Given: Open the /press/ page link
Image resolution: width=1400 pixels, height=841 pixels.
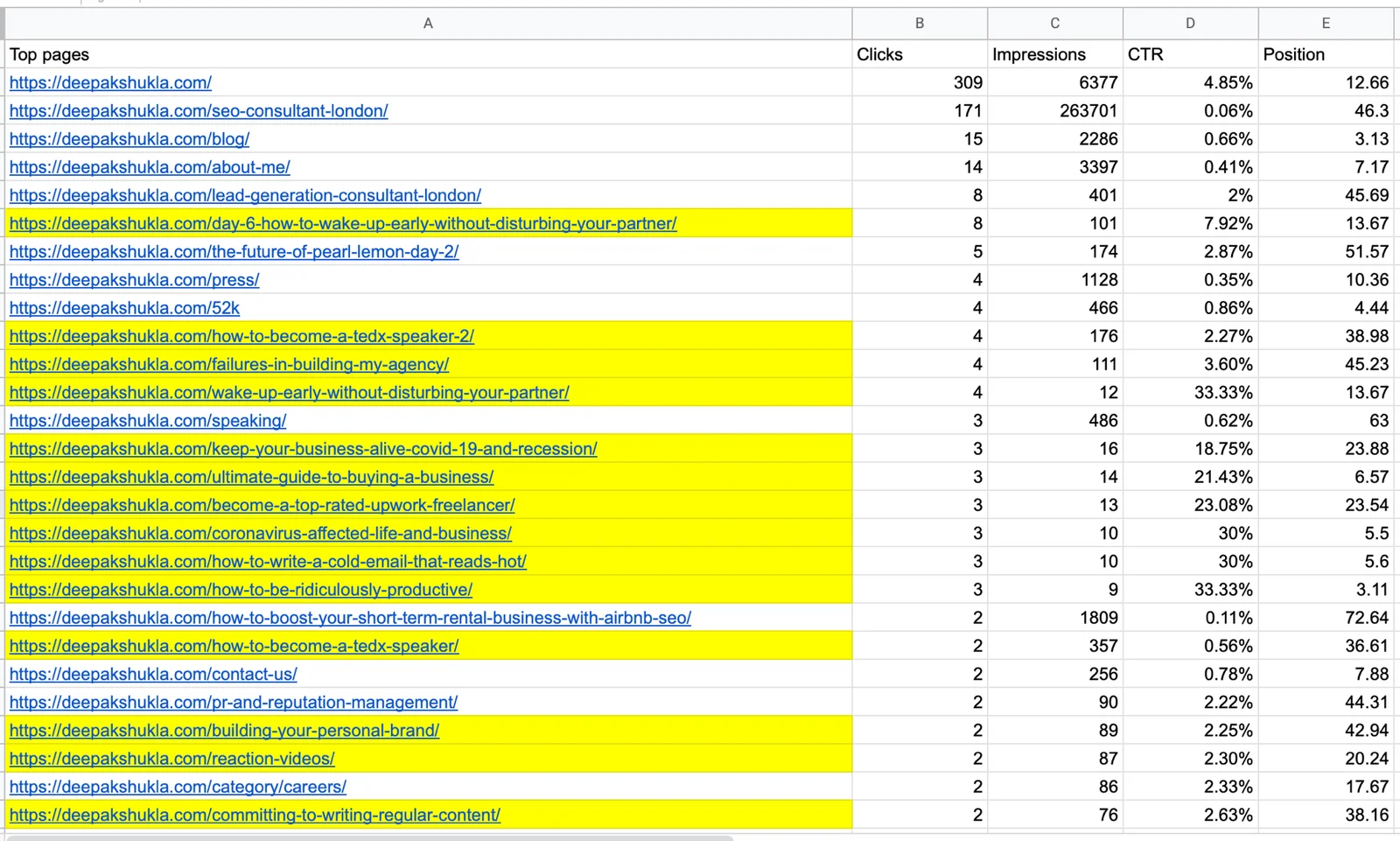Looking at the screenshot, I should tap(134, 280).
